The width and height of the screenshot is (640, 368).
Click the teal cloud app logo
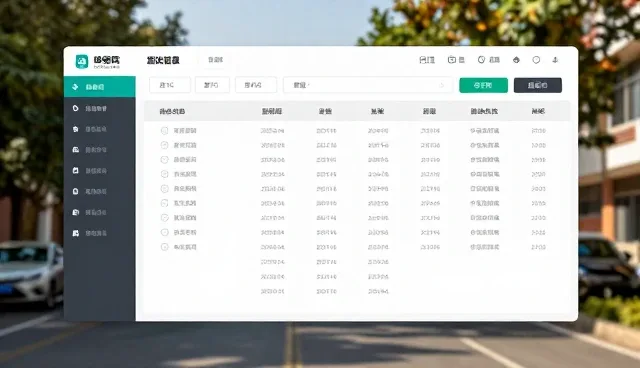click(82, 62)
